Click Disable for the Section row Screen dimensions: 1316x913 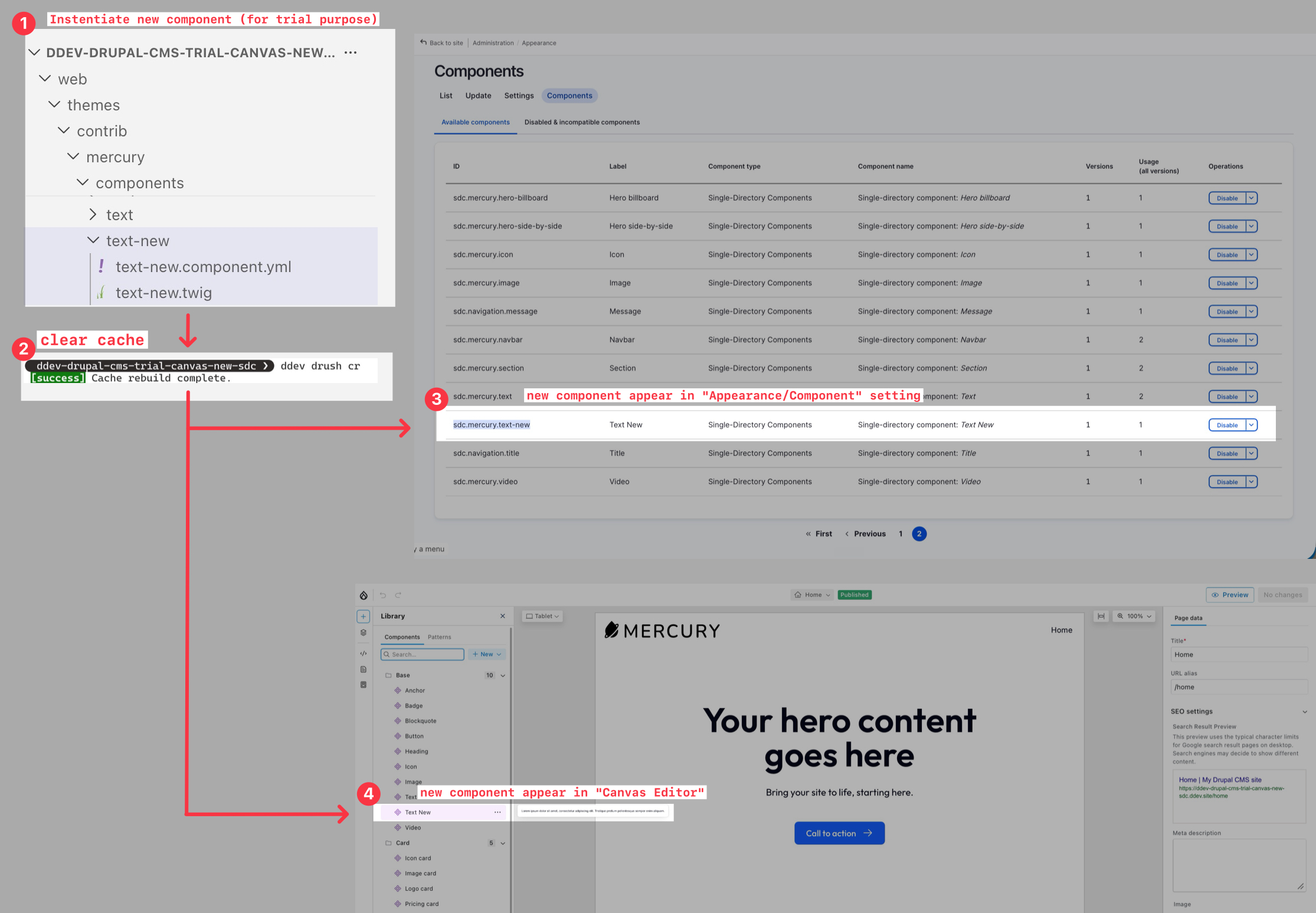1227,368
